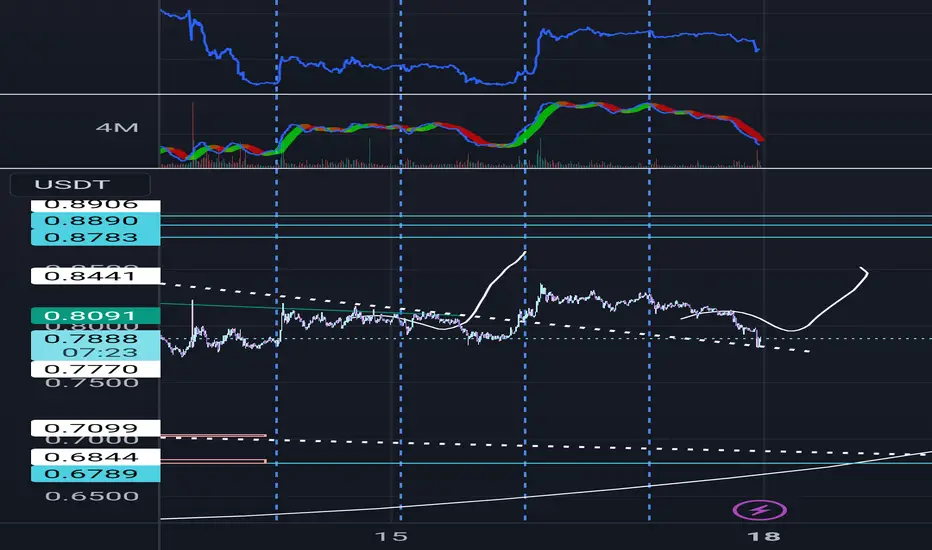This screenshot has width=932, height=550.
Task: Click the purple lightning flash icon
Action: 760,510
